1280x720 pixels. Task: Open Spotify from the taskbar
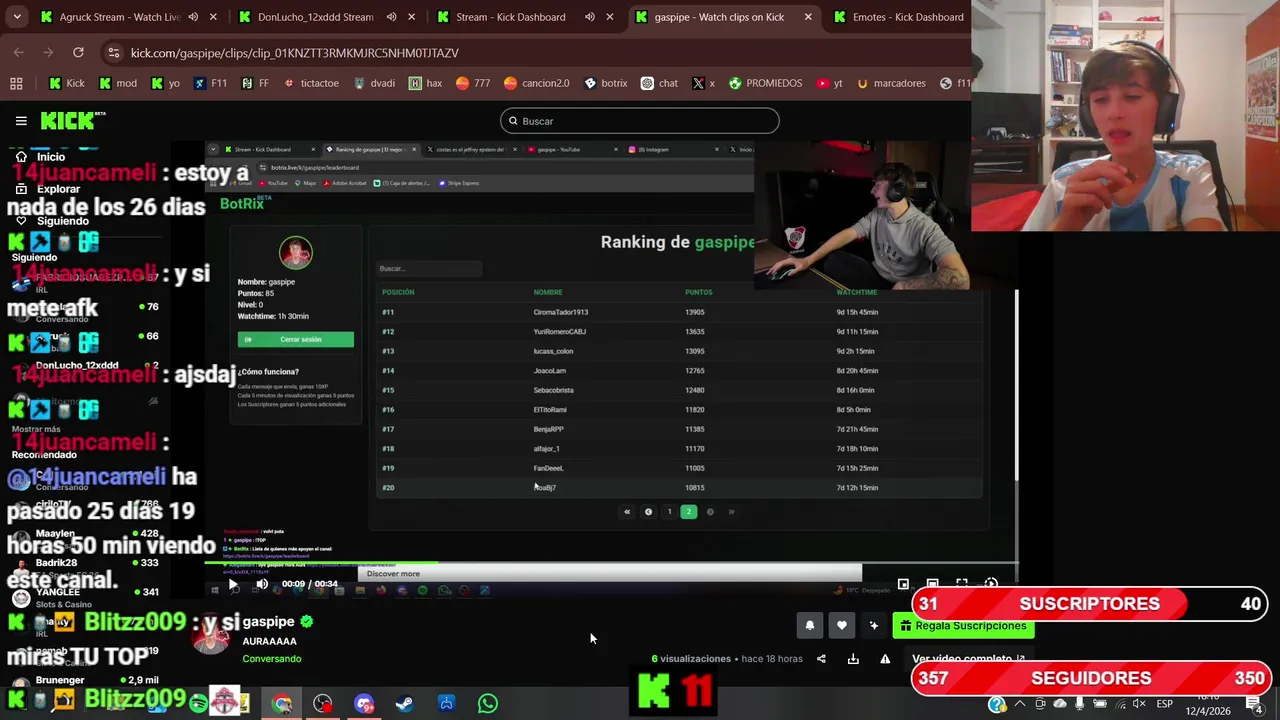coord(198,703)
